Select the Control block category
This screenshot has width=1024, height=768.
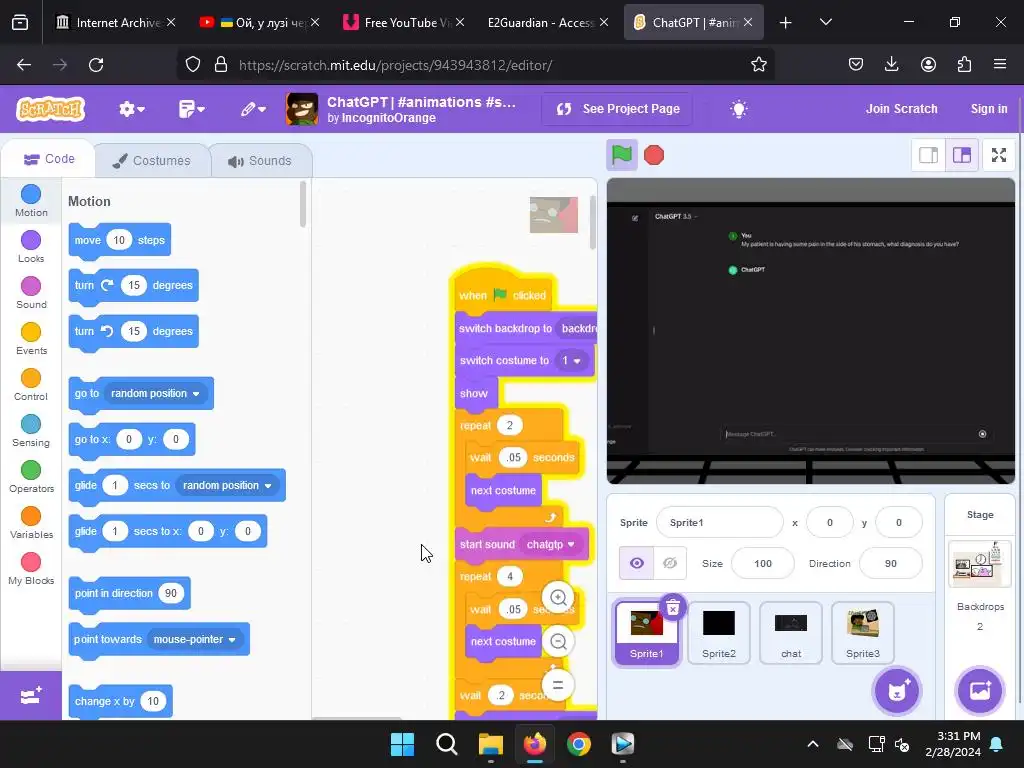tap(31, 385)
